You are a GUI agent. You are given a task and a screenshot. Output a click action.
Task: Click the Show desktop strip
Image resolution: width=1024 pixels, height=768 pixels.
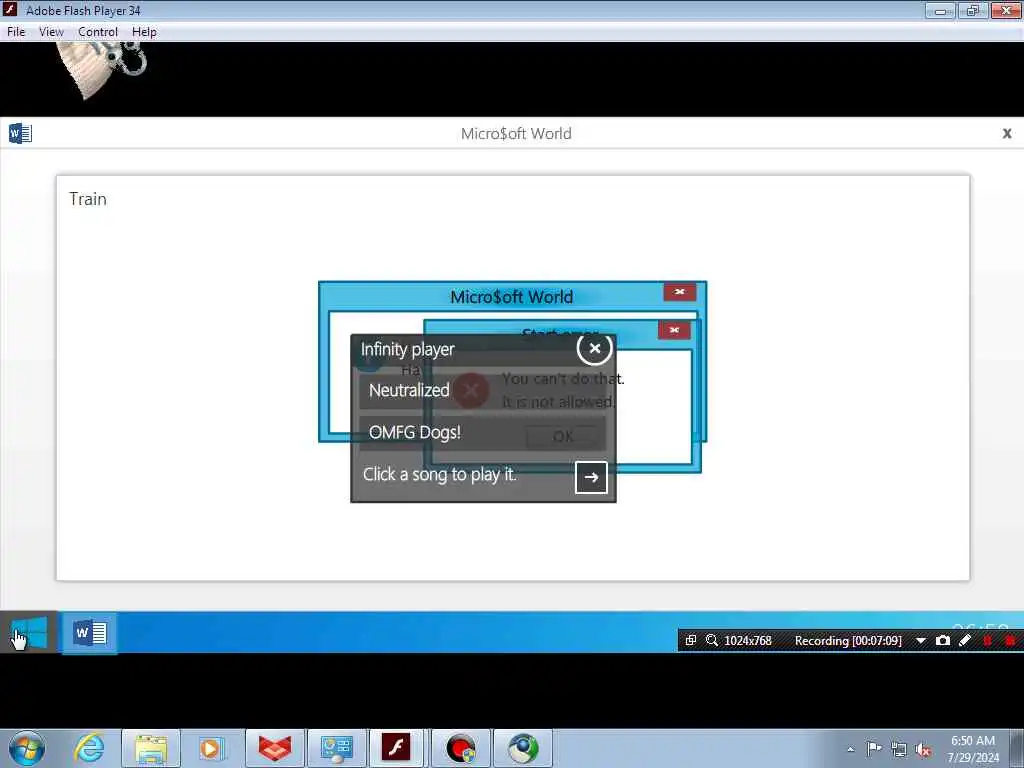1017,748
